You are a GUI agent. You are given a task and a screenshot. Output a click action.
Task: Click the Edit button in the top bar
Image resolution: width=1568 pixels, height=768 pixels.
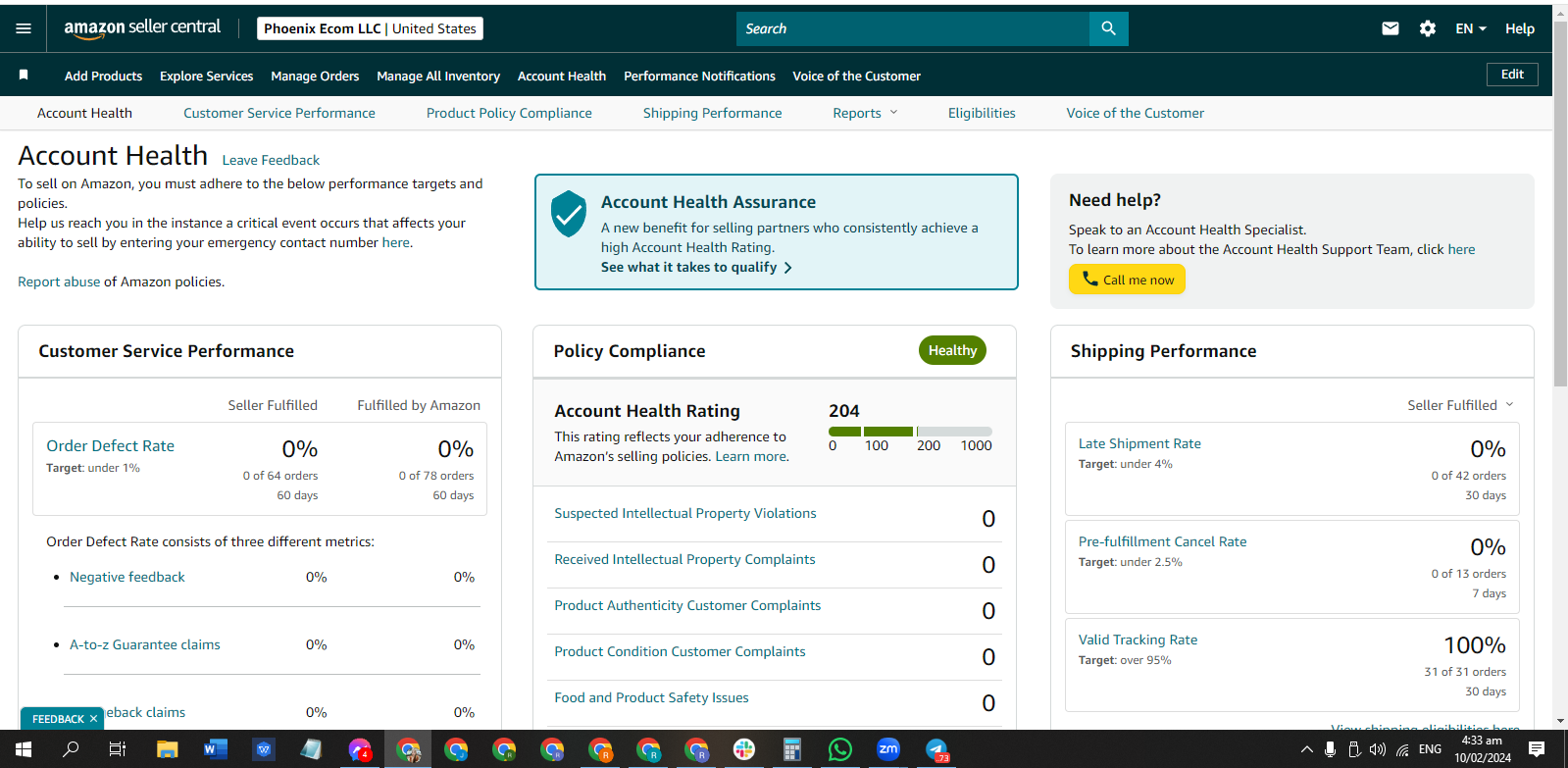[1512, 75]
